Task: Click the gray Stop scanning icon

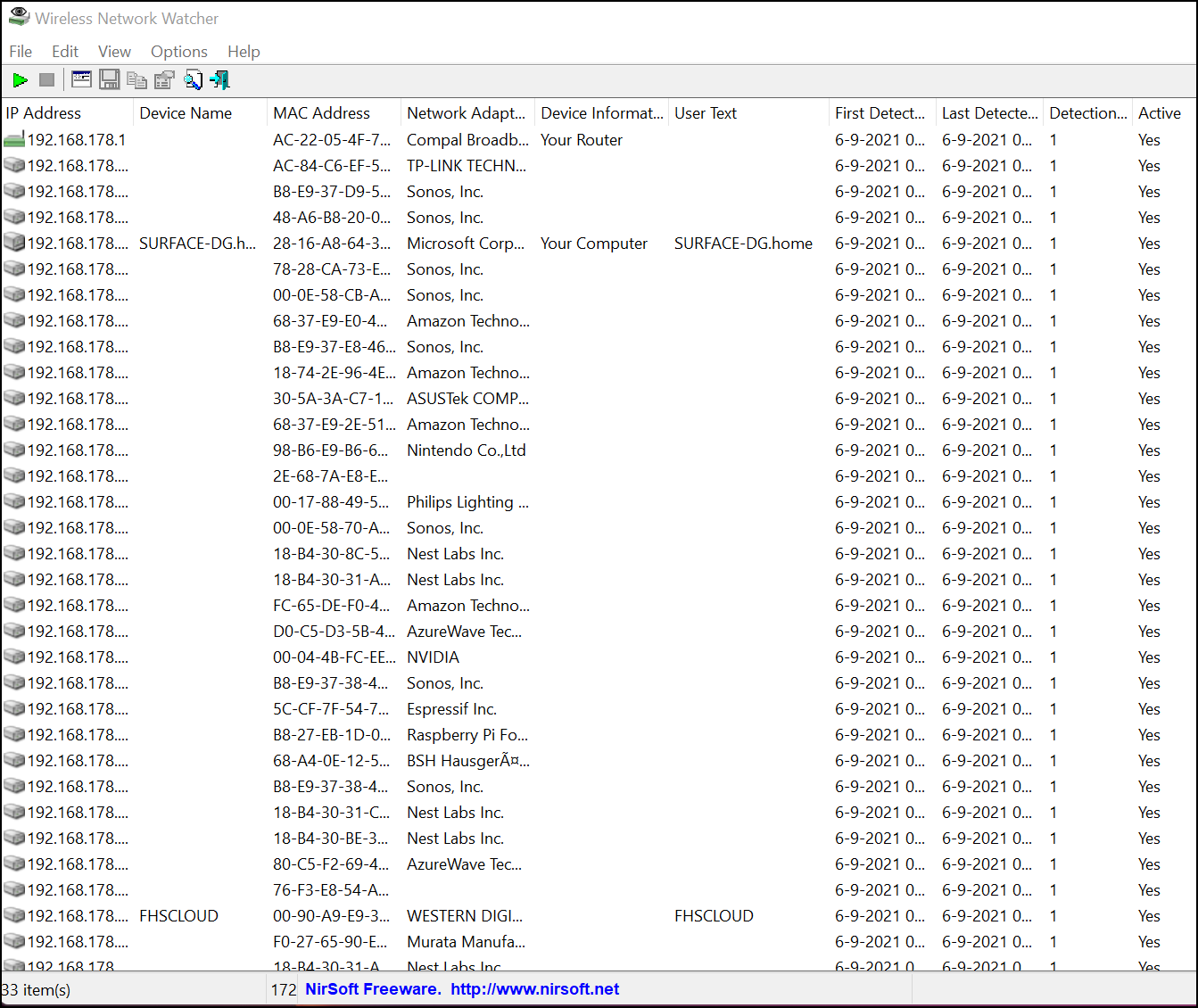Action: [47, 80]
